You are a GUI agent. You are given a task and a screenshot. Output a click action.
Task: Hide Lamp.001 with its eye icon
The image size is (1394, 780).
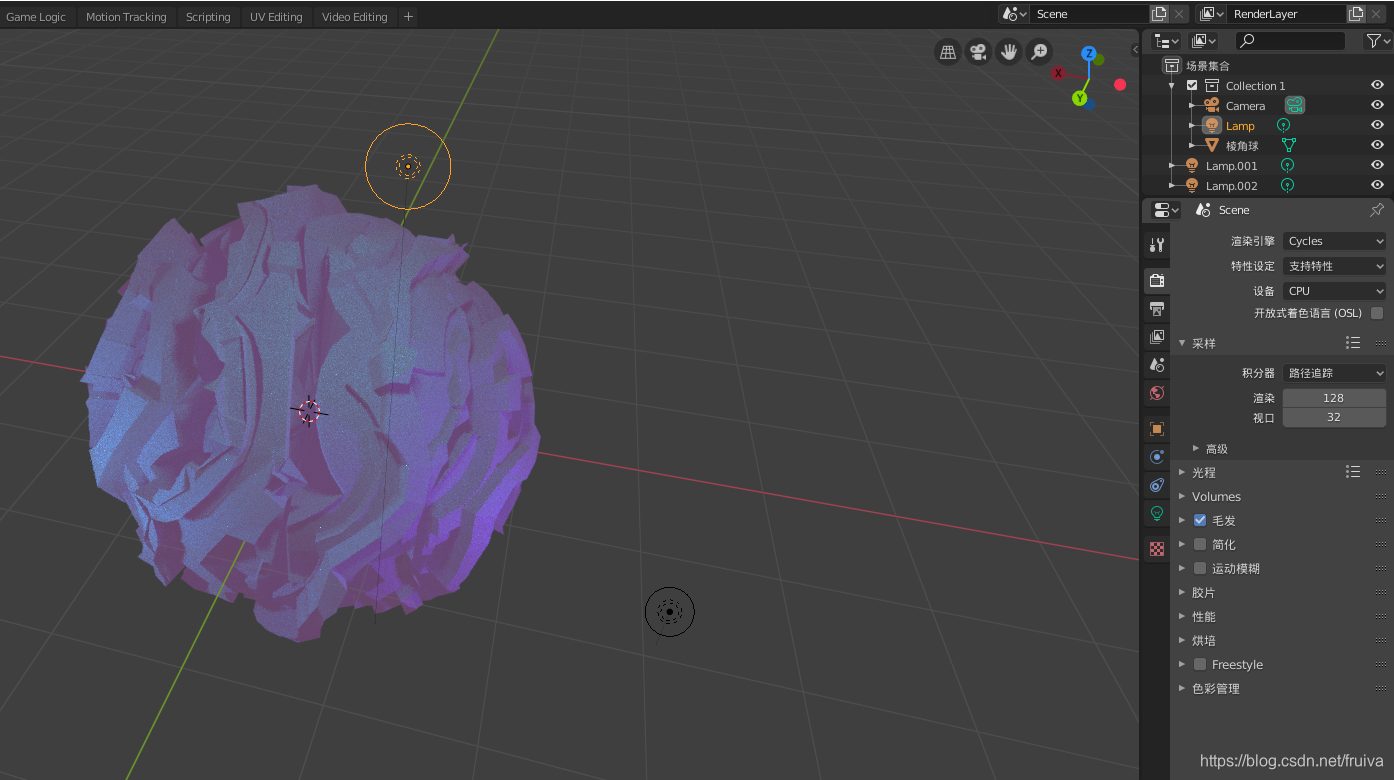coord(1377,165)
